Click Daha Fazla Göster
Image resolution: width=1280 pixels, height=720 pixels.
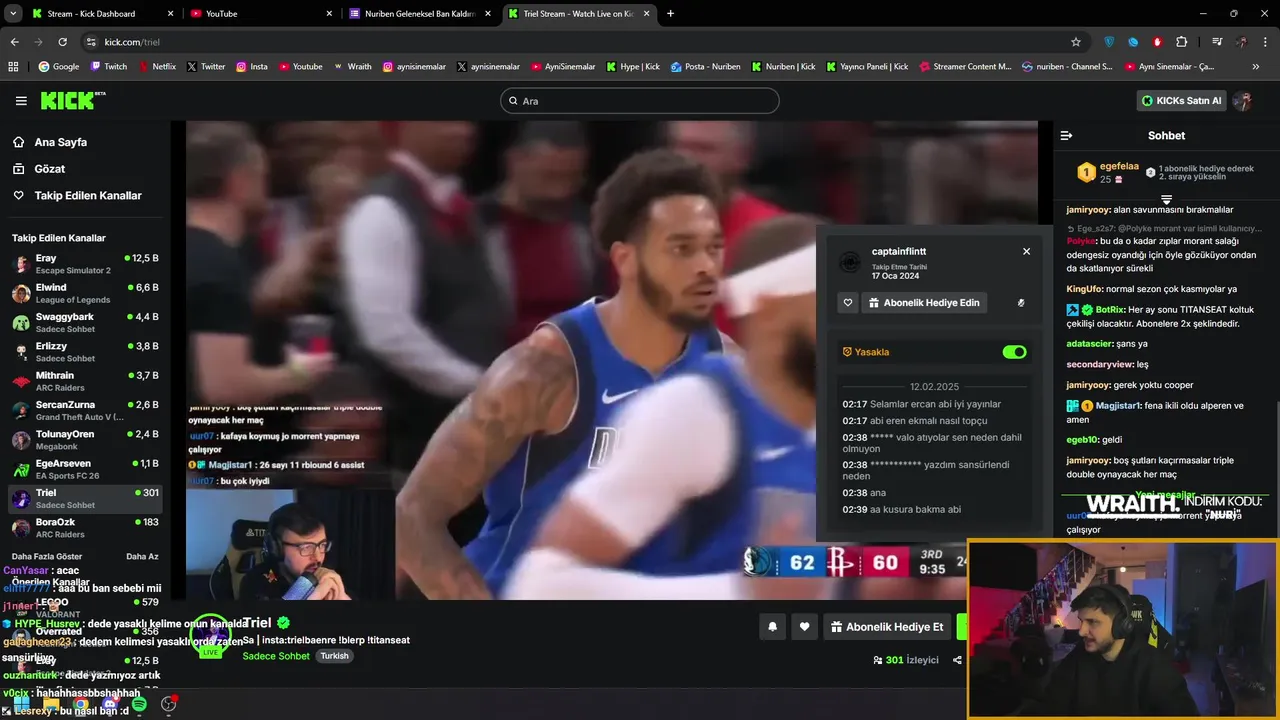pos(47,556)
